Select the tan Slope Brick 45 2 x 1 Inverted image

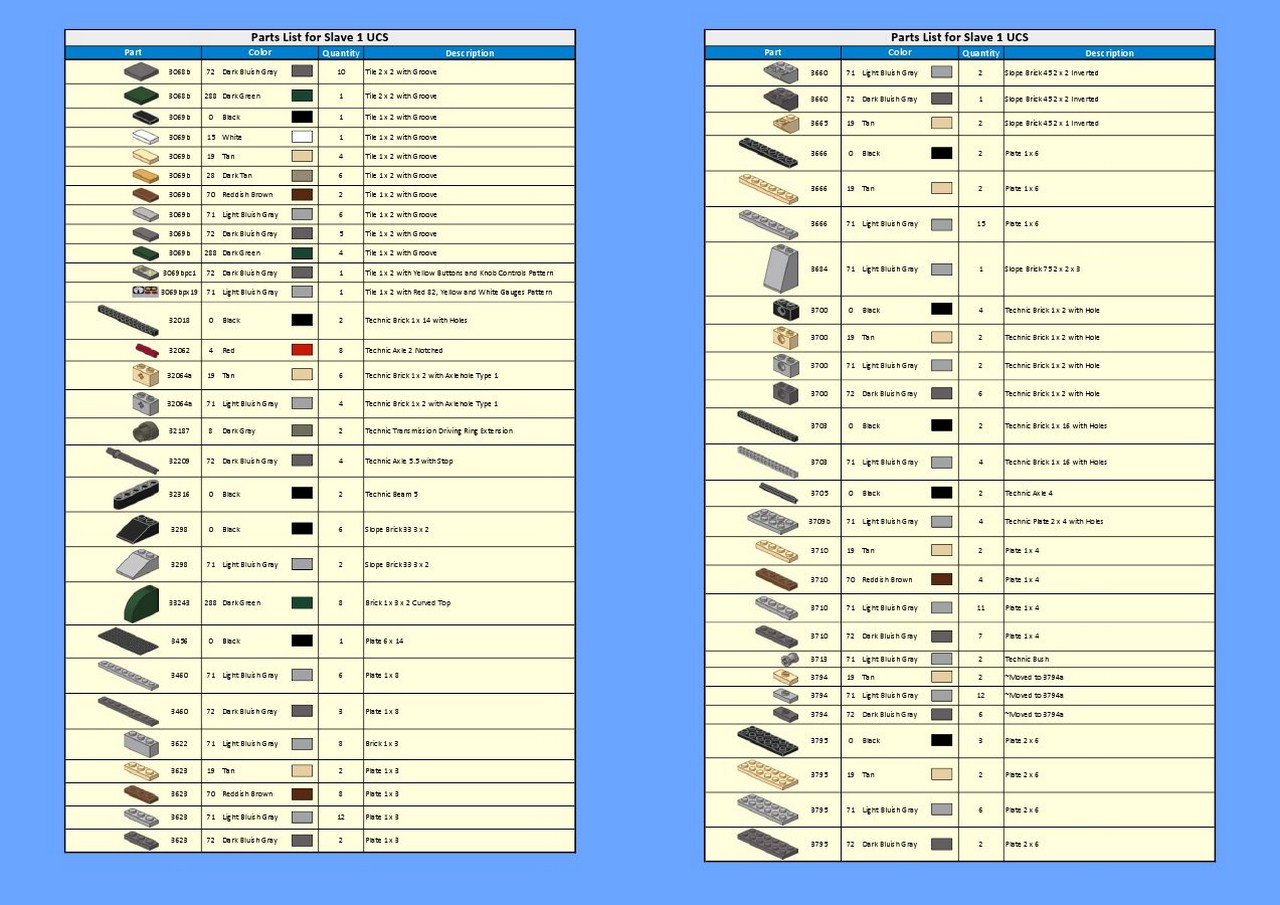786,123
